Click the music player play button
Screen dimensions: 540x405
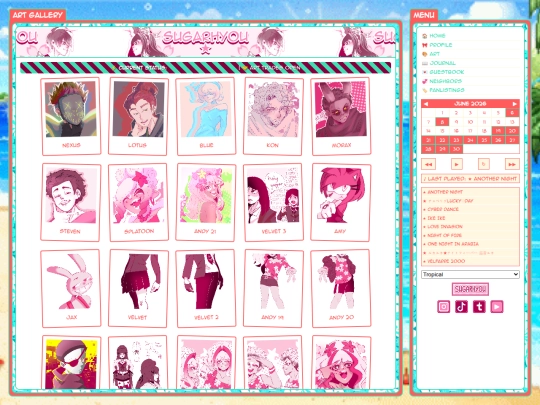[x=457, y=164]
